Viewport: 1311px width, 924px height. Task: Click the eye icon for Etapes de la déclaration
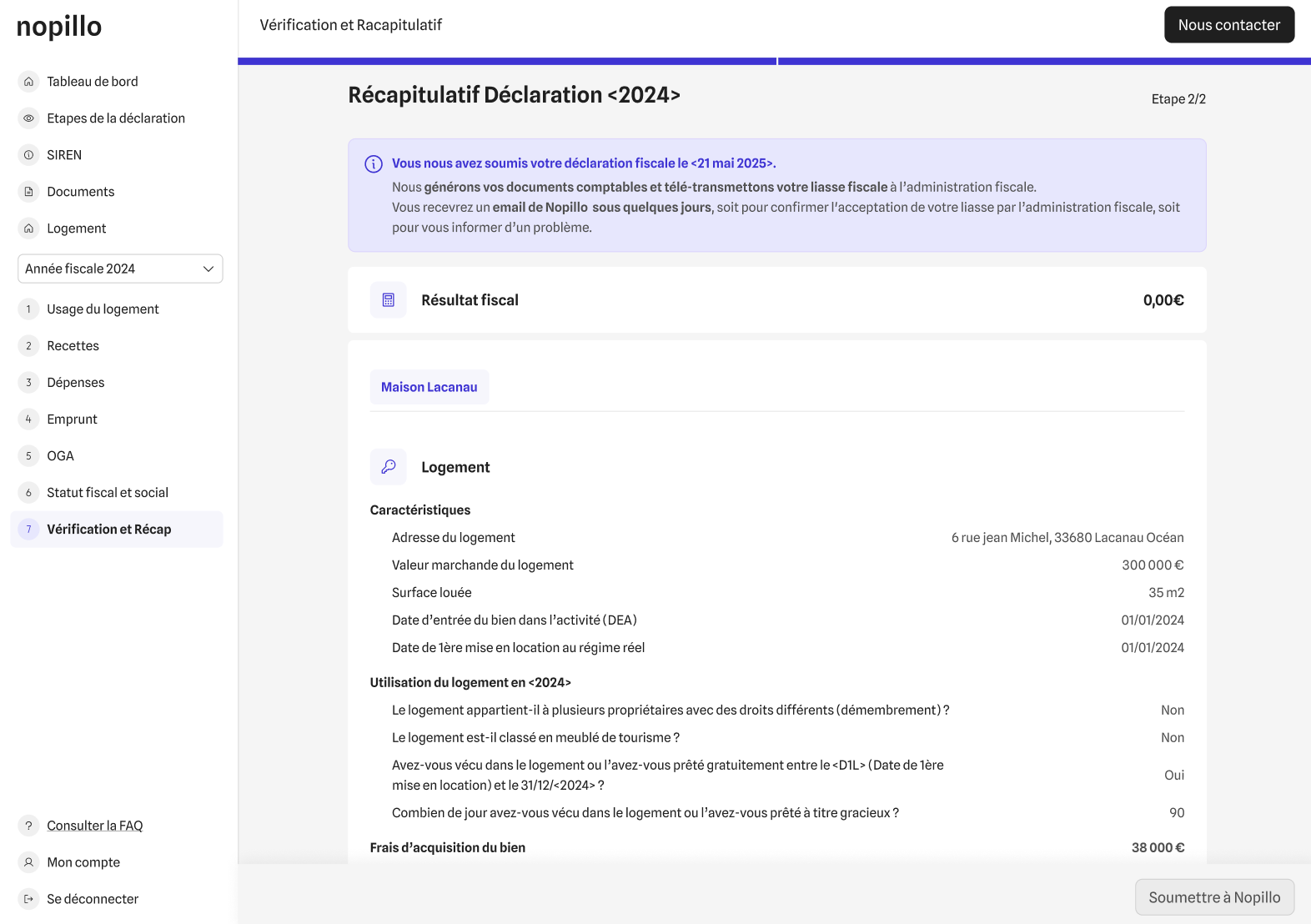[x=28, y=118]
